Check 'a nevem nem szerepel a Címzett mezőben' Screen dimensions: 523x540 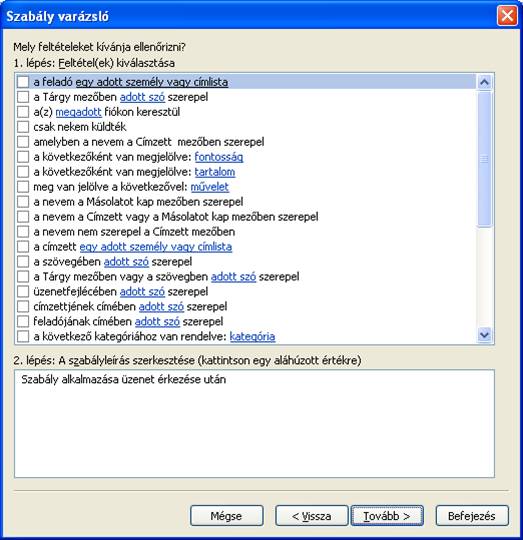23,231
